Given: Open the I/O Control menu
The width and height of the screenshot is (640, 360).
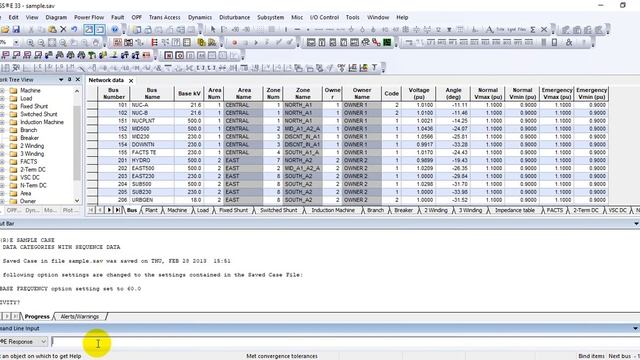Looking at the screenshot, I should pyautogui.click(x=324, y=17).
